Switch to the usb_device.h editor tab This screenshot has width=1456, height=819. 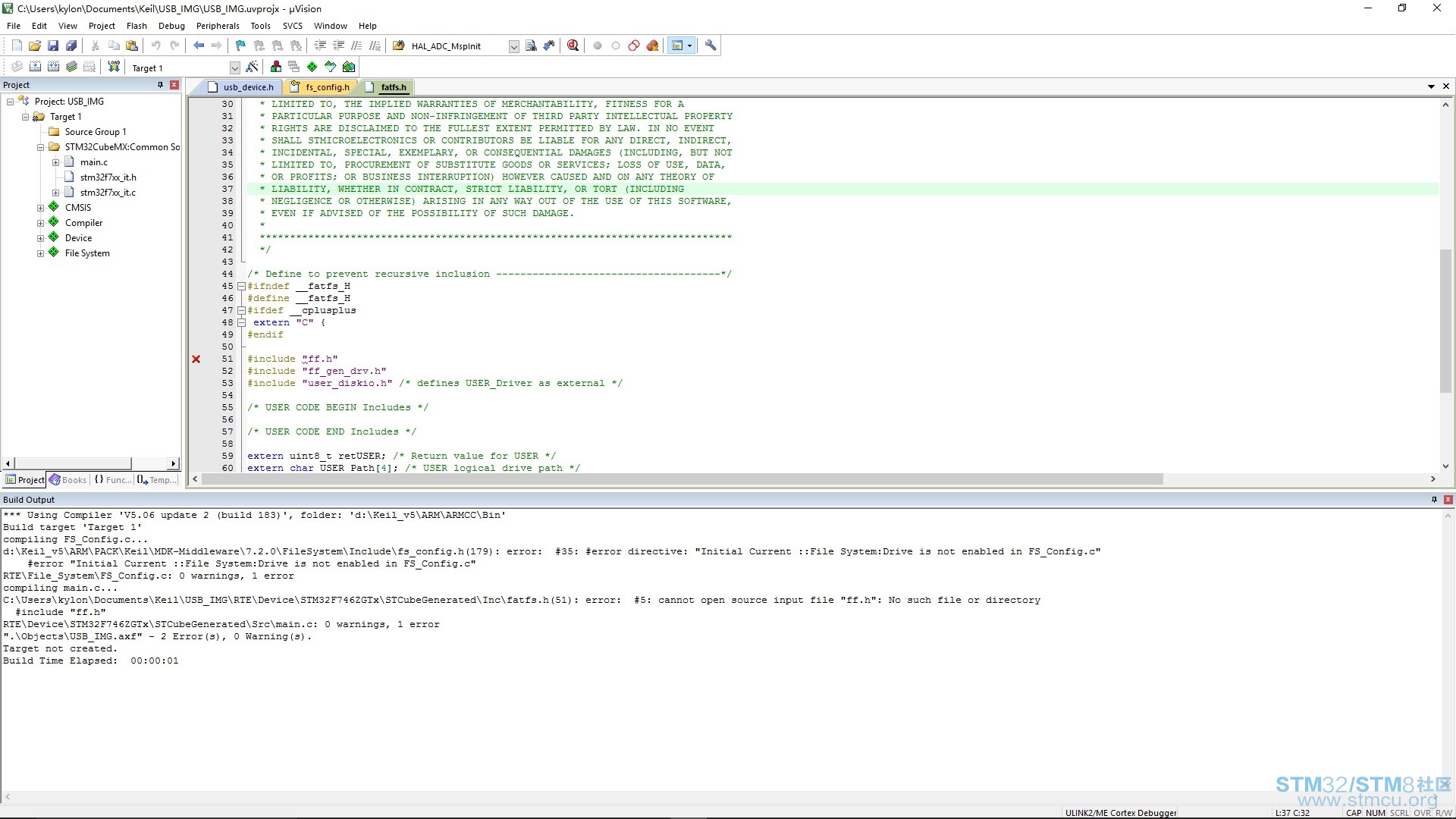240,87
